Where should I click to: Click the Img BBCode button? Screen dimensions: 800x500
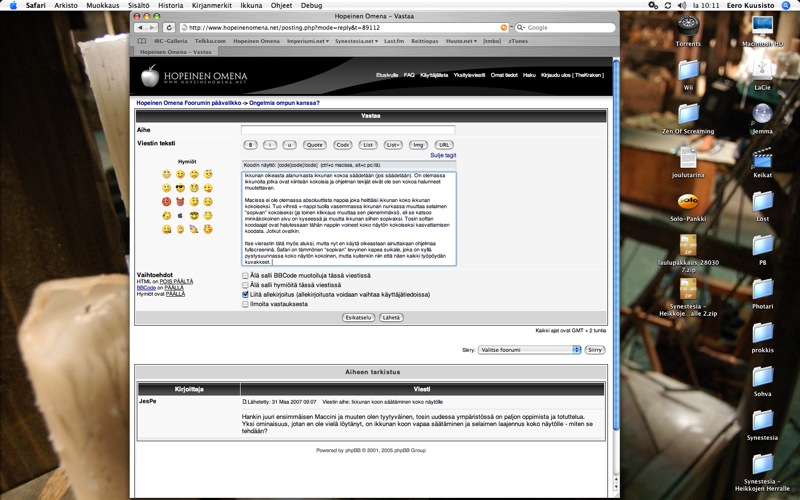point(418,145)
